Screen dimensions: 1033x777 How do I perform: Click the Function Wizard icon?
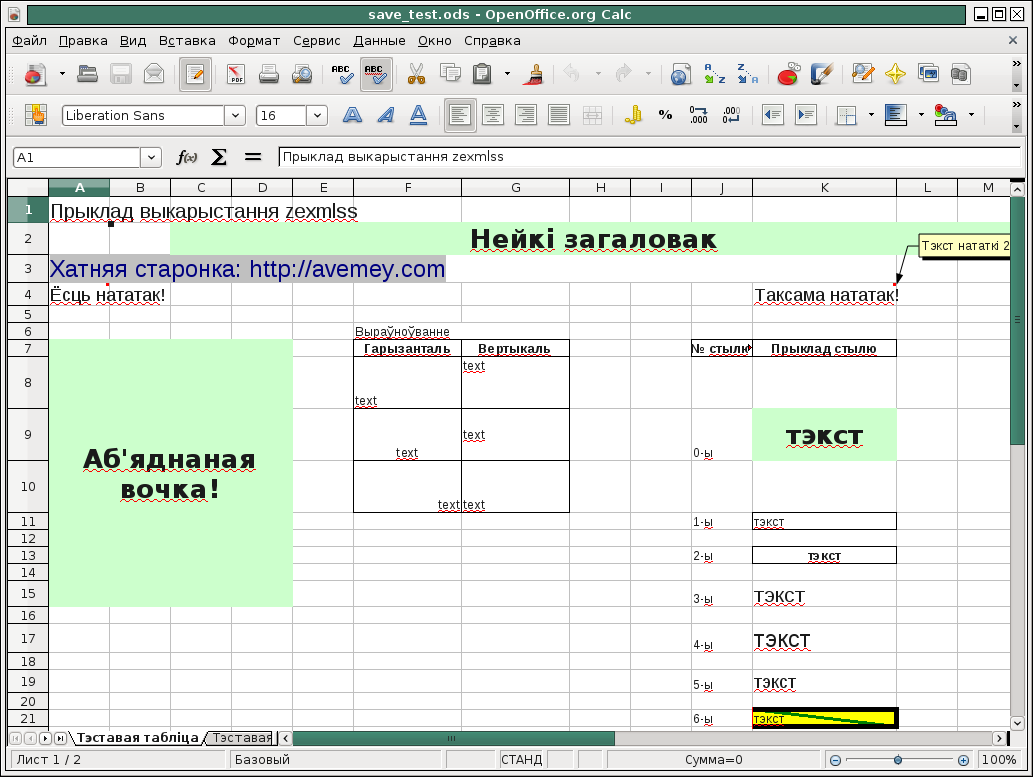coord(187,157)
